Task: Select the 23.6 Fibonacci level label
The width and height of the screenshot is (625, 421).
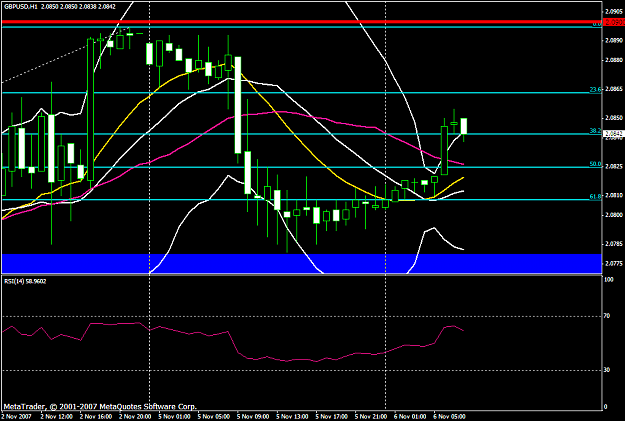Action: click(595, 90)
